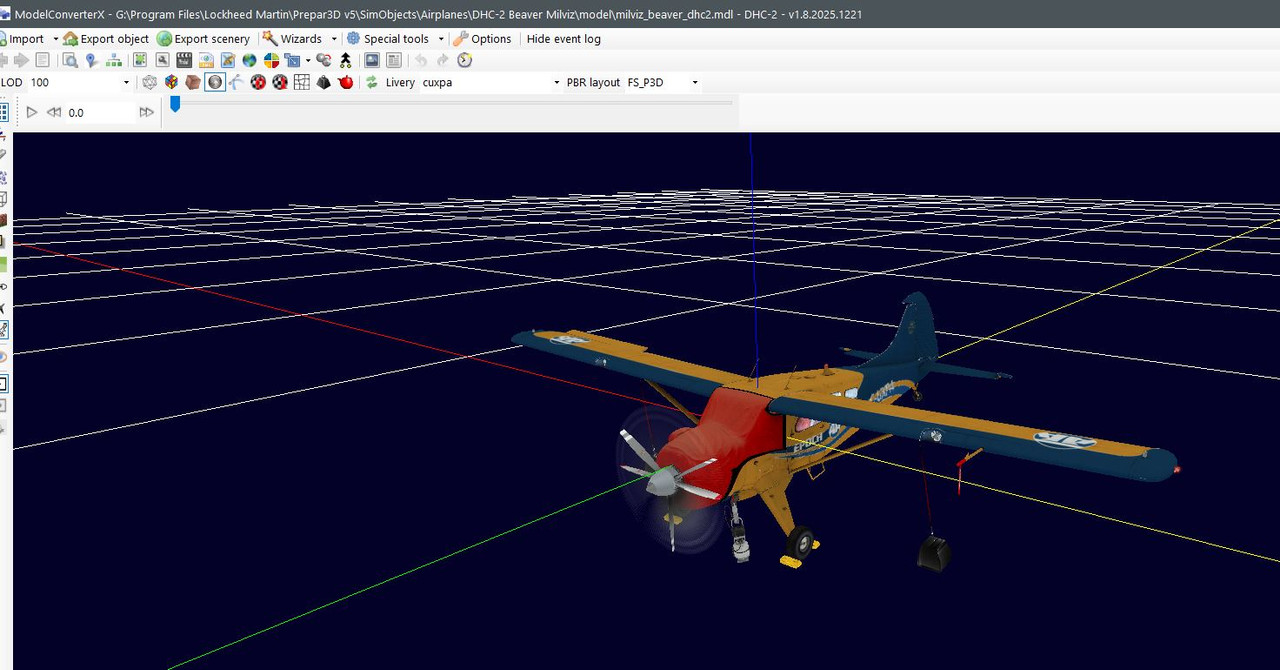Screen dimensions: 1280x670
Task: Click the stopwatch icon in the toolbar
Action: (465, 61)
